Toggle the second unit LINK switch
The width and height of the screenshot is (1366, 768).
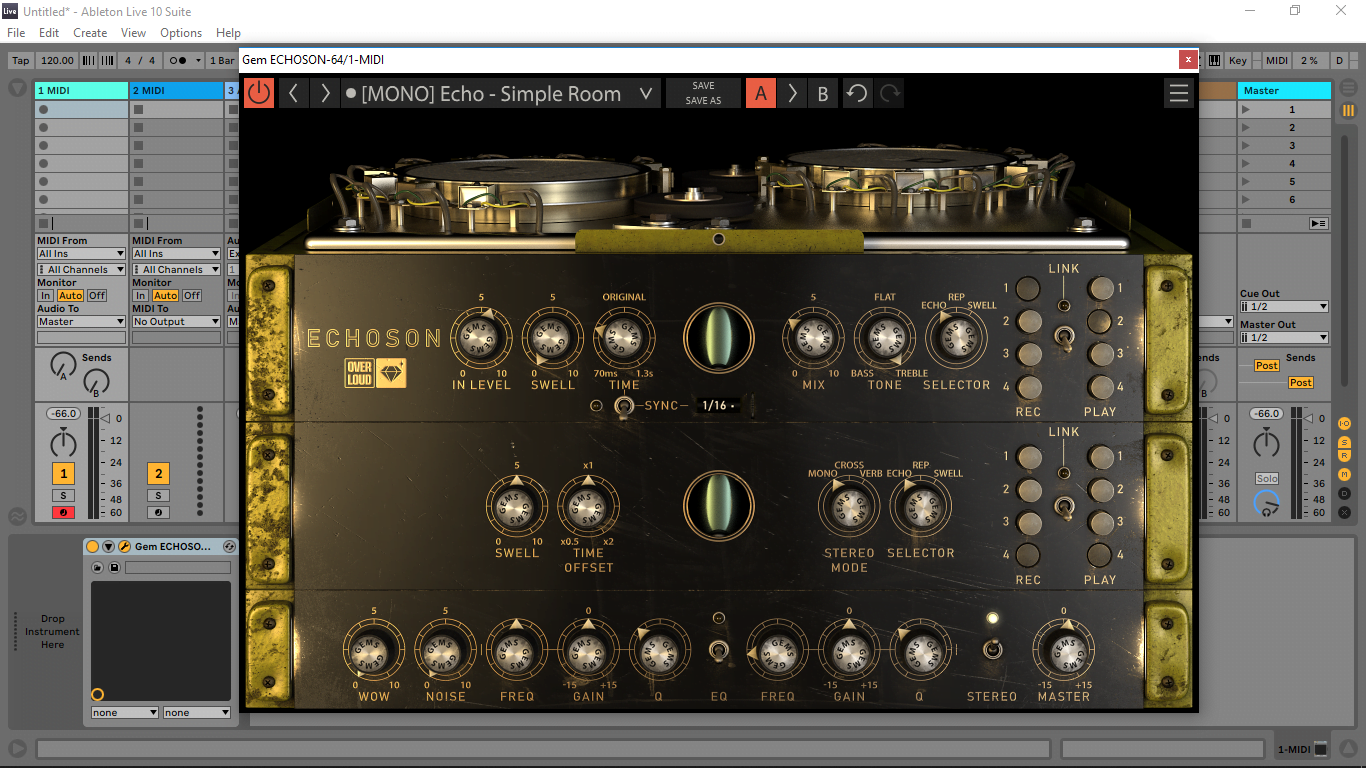pyautogui.click(x=1064, y=507)
